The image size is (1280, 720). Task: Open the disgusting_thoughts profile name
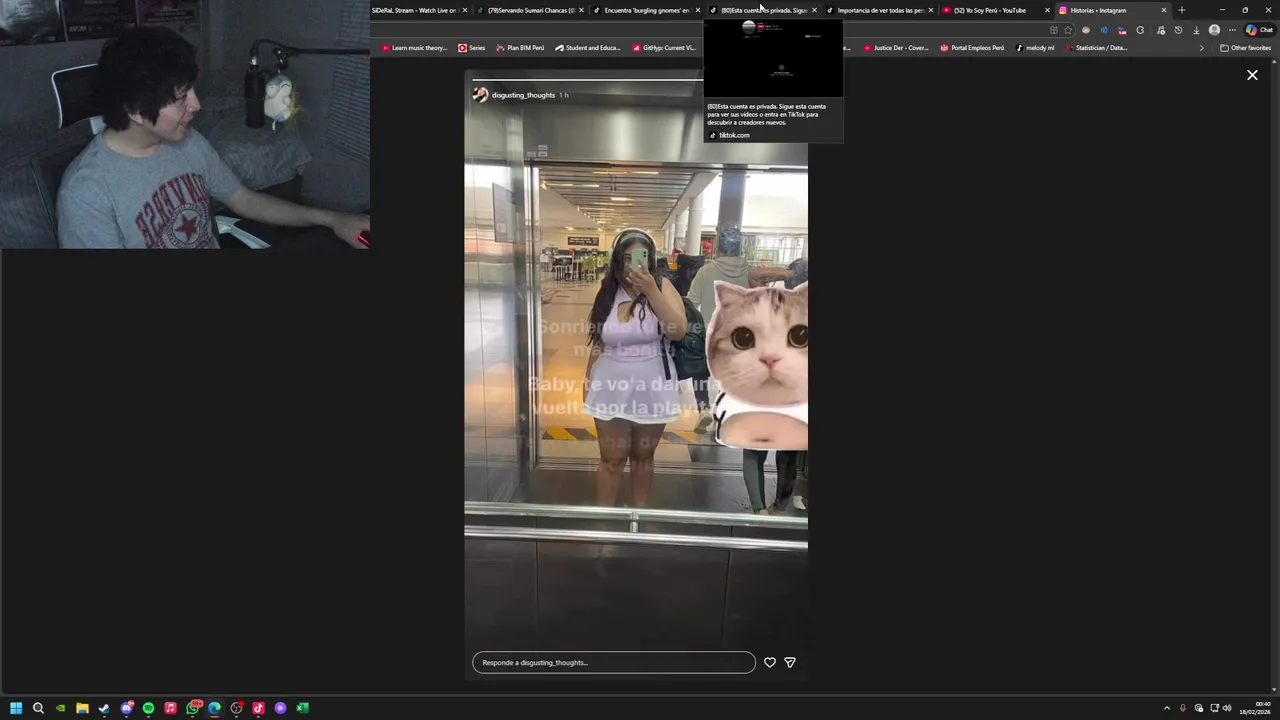[x=523, y=95]
